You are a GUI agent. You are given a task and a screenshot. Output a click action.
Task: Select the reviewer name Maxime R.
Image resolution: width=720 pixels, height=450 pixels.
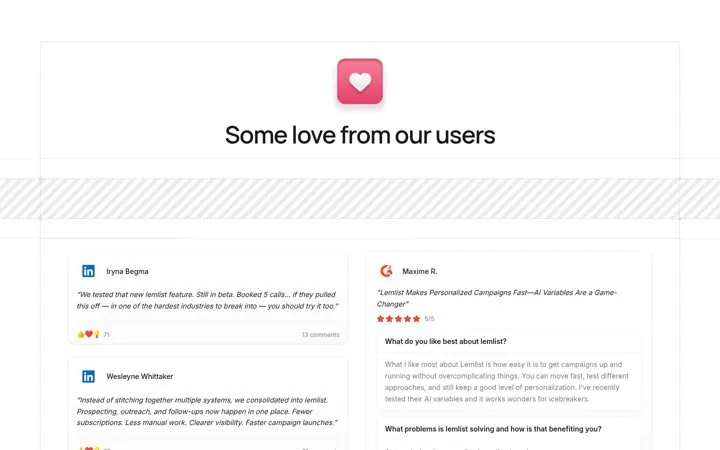pos(420,271)
